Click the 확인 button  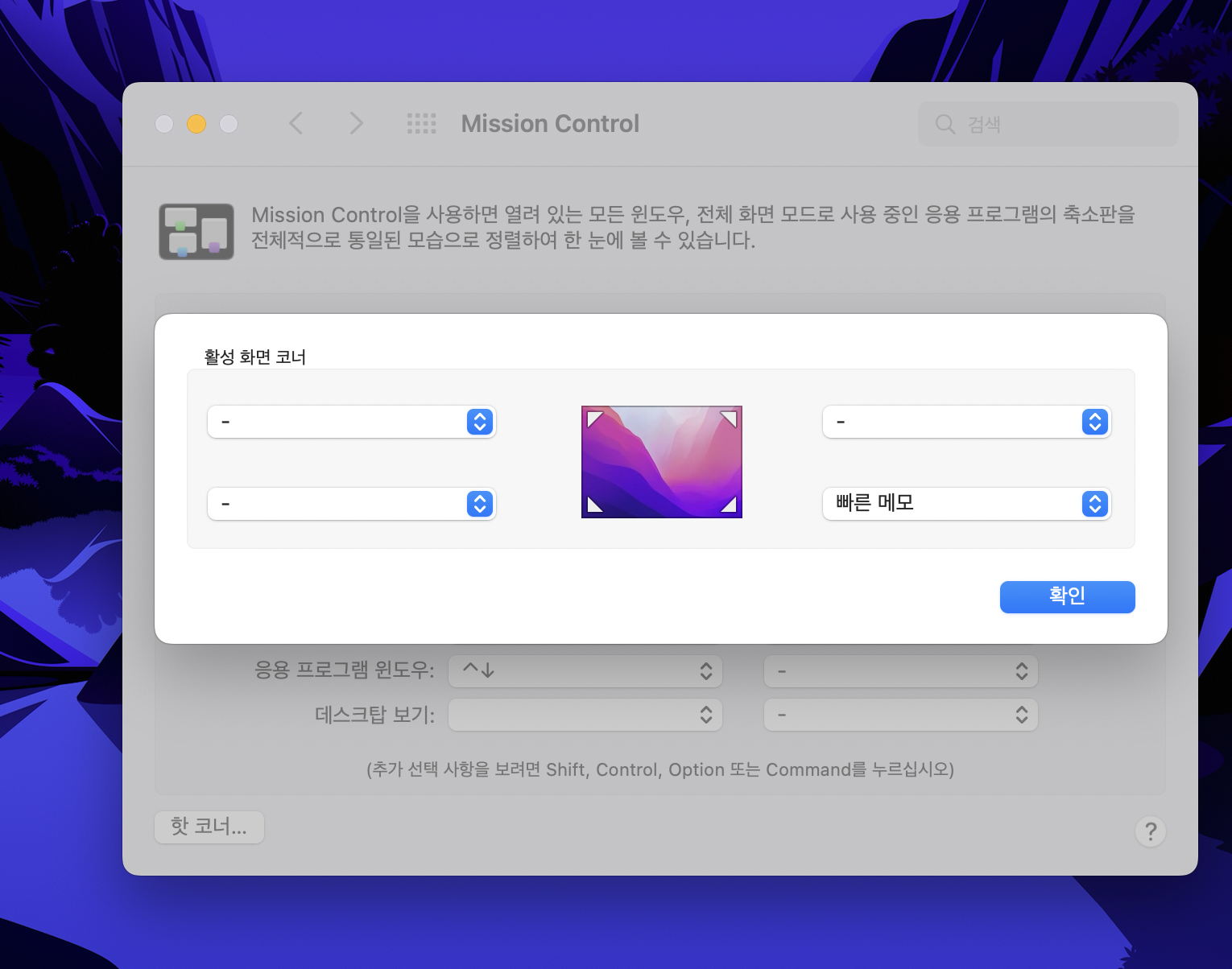(1067, 596)
